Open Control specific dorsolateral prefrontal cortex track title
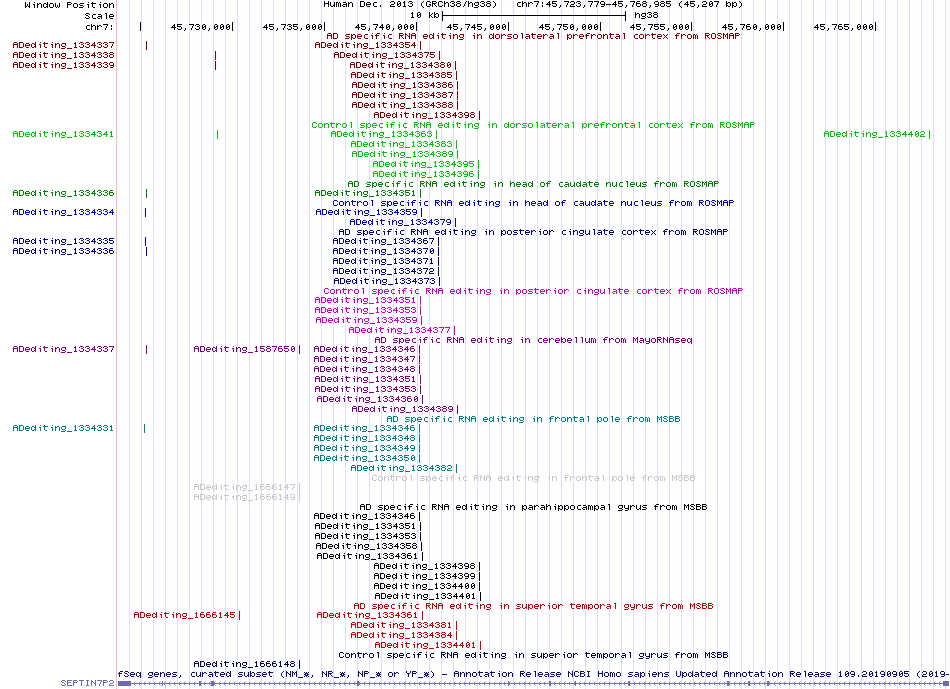 (533, 125)
